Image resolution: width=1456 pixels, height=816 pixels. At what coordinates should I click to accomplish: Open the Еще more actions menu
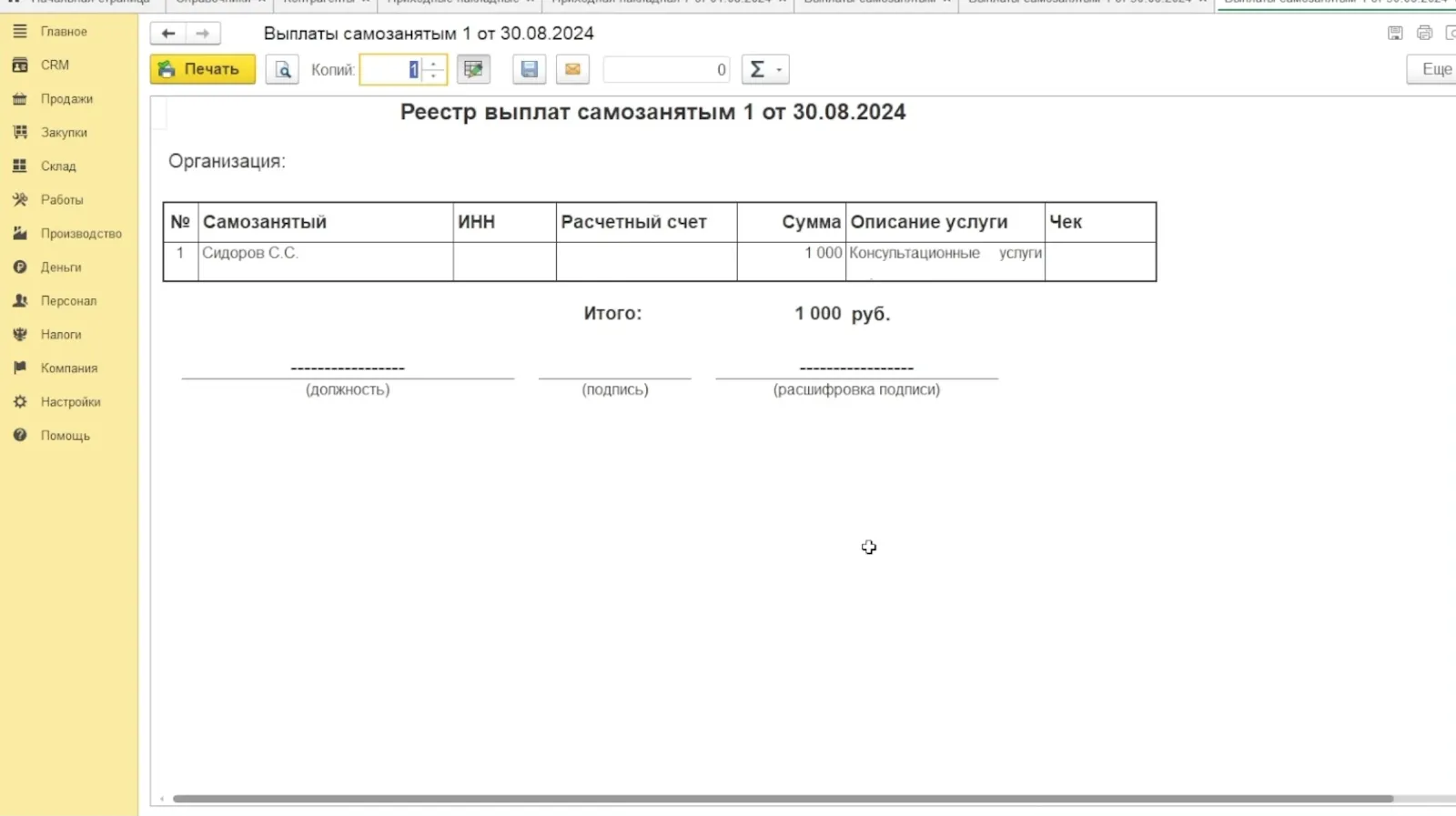[x=1435, y=69]
